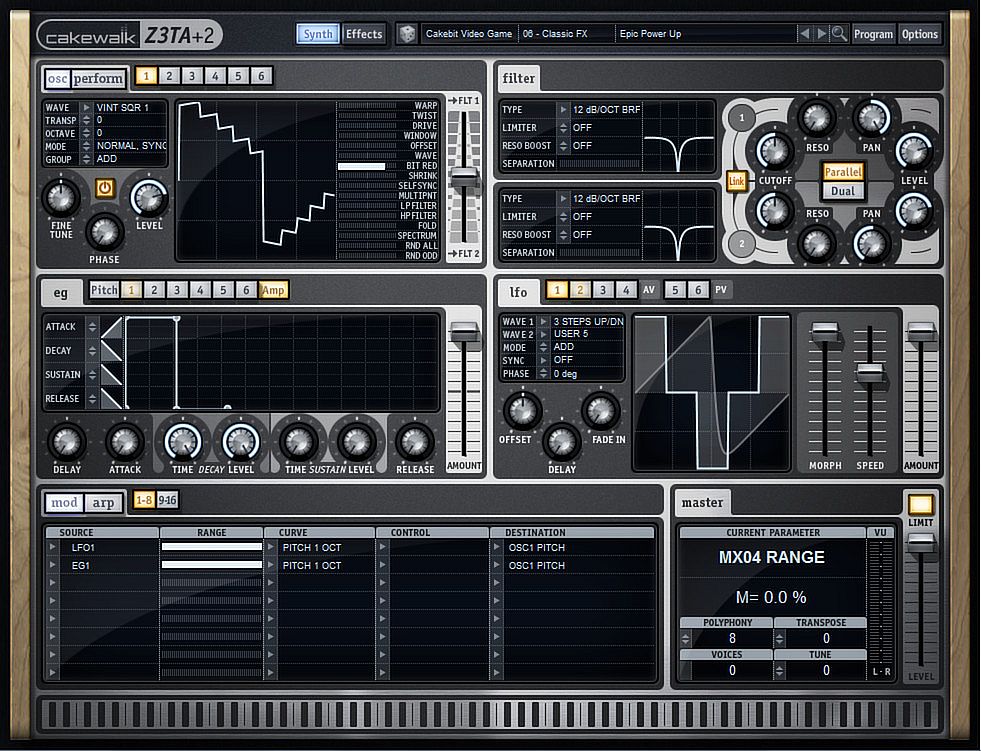Click the EG decay LEVEL knob
Viewport: 981px width, 751px height.
click(241, 442)
